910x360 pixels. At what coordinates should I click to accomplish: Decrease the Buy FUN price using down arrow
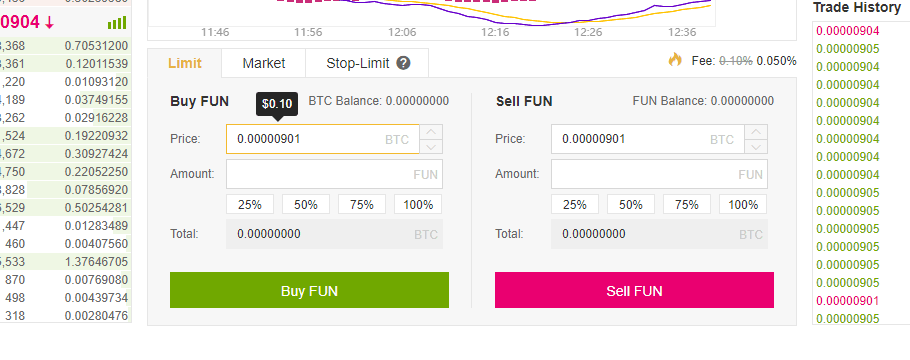431,147
